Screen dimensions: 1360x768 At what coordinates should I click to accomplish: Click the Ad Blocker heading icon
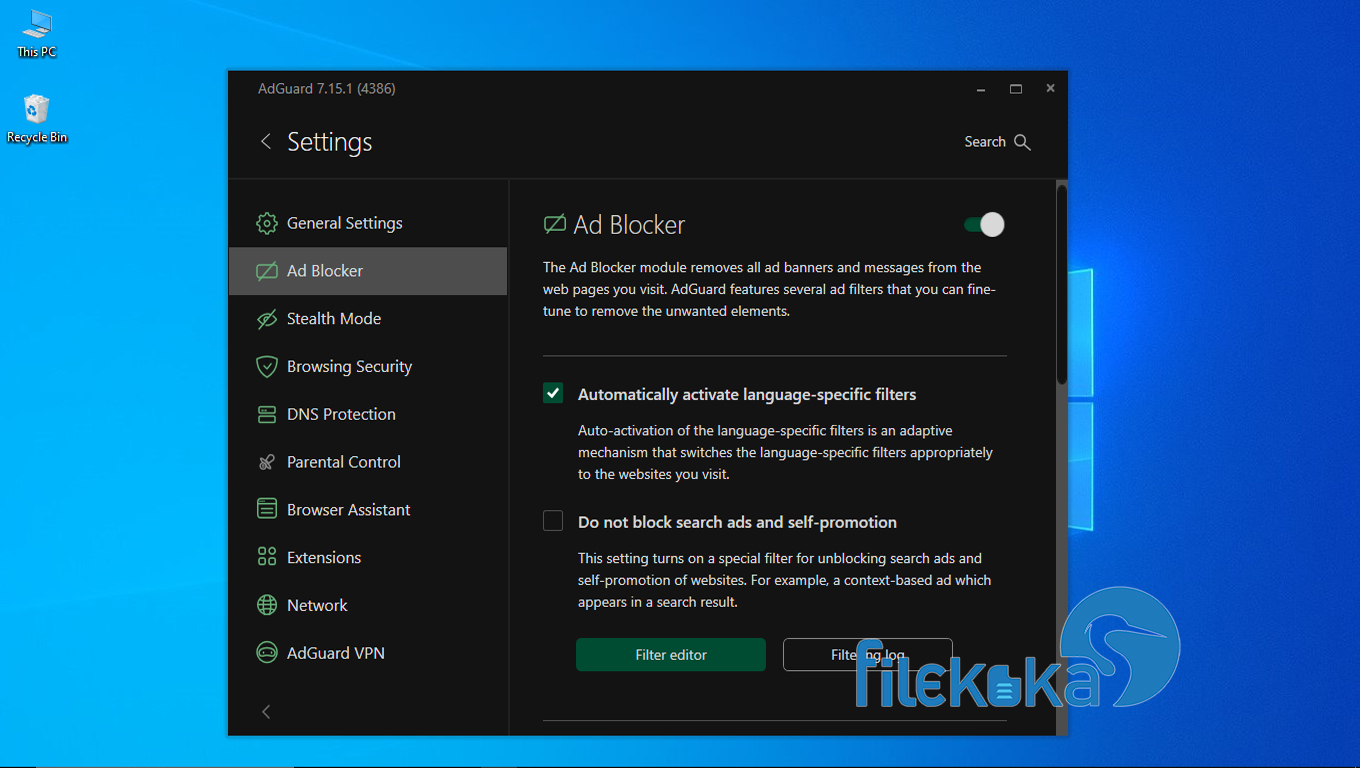[x=554, y=224]
